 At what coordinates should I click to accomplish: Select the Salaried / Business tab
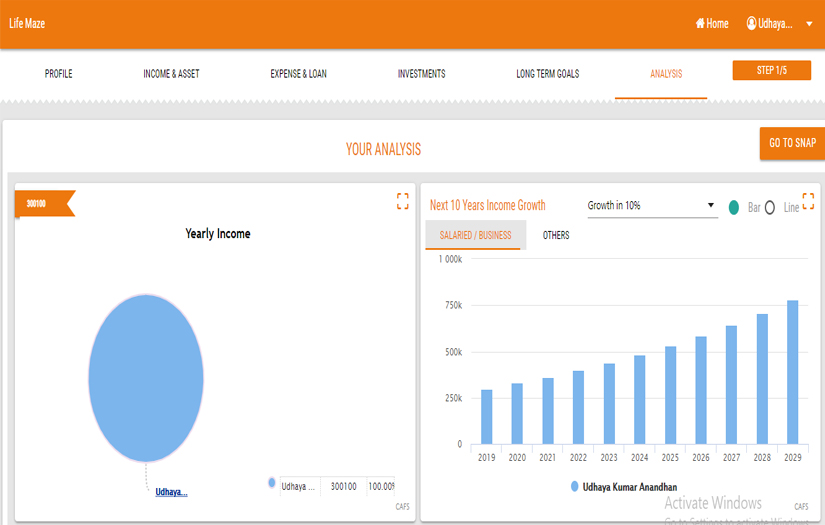(475, 235)
